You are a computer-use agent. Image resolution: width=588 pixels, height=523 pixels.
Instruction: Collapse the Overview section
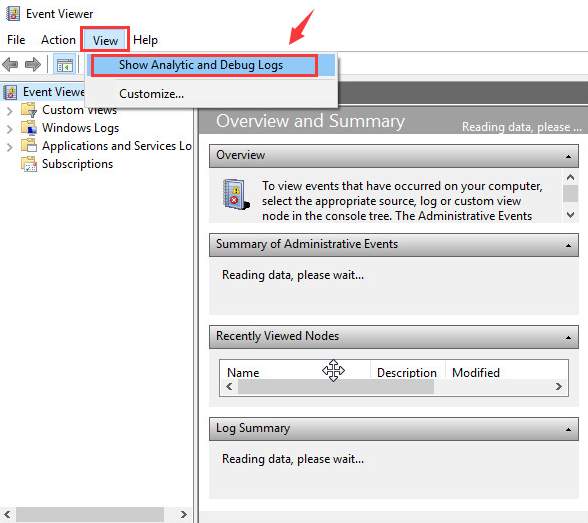(x=568, y=156)
